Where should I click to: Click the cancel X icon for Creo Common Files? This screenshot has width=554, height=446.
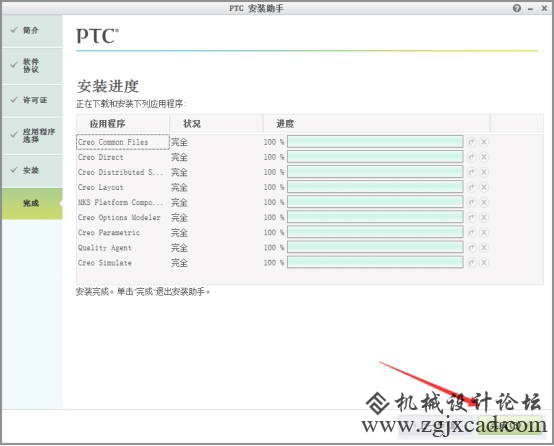(x=484, y=142)
